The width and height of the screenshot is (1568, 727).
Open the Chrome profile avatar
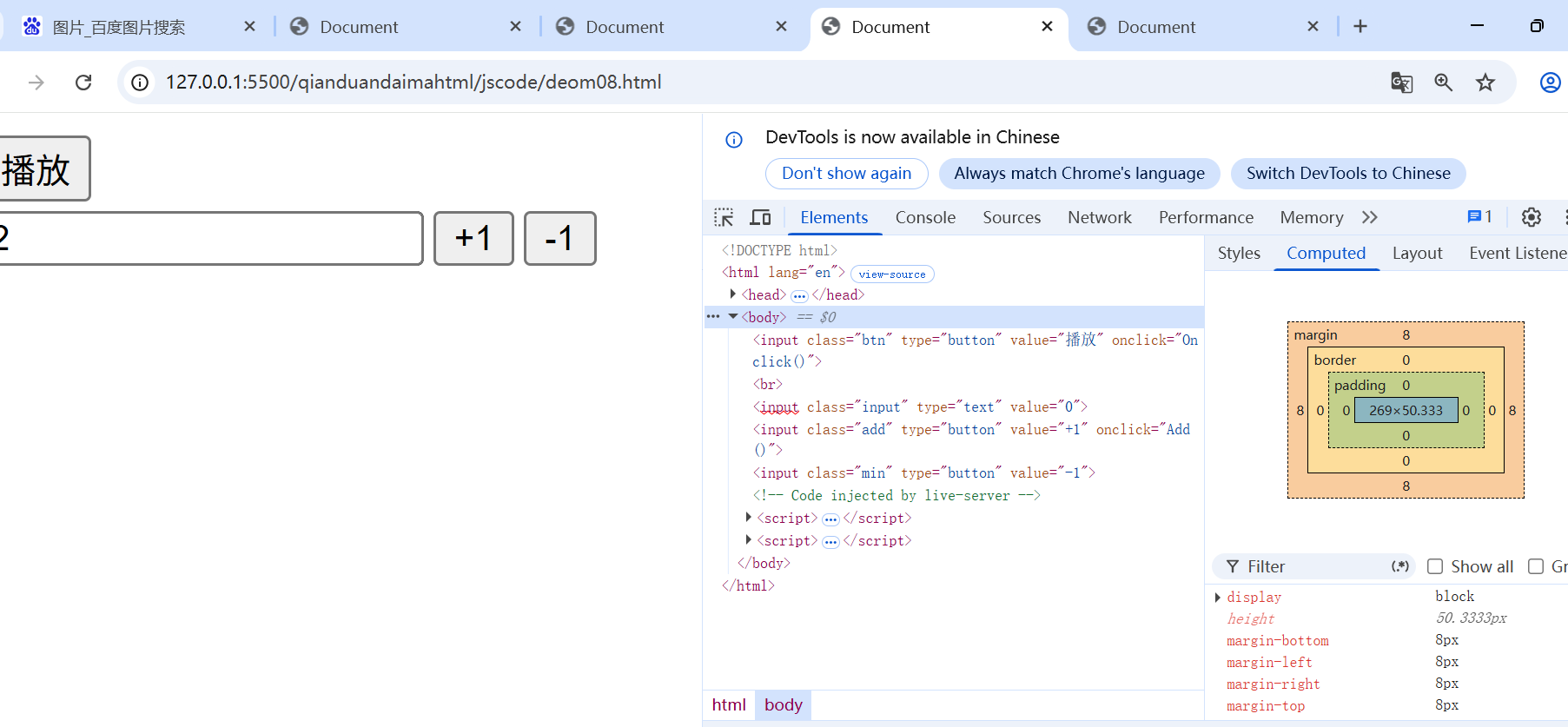point(1550,83)
